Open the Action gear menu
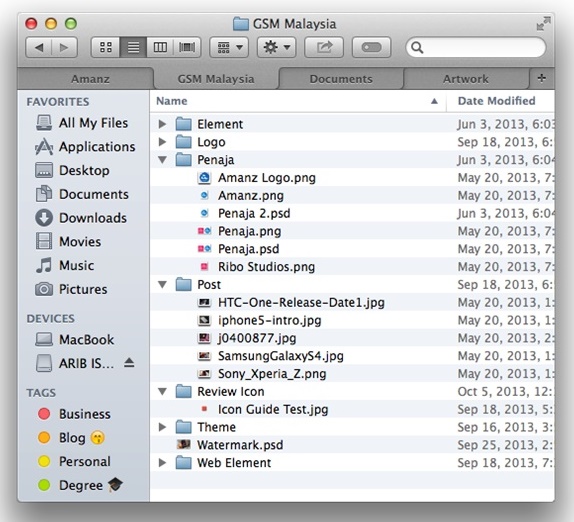This screenshot has height=522, width=574. tap(276, 47)
